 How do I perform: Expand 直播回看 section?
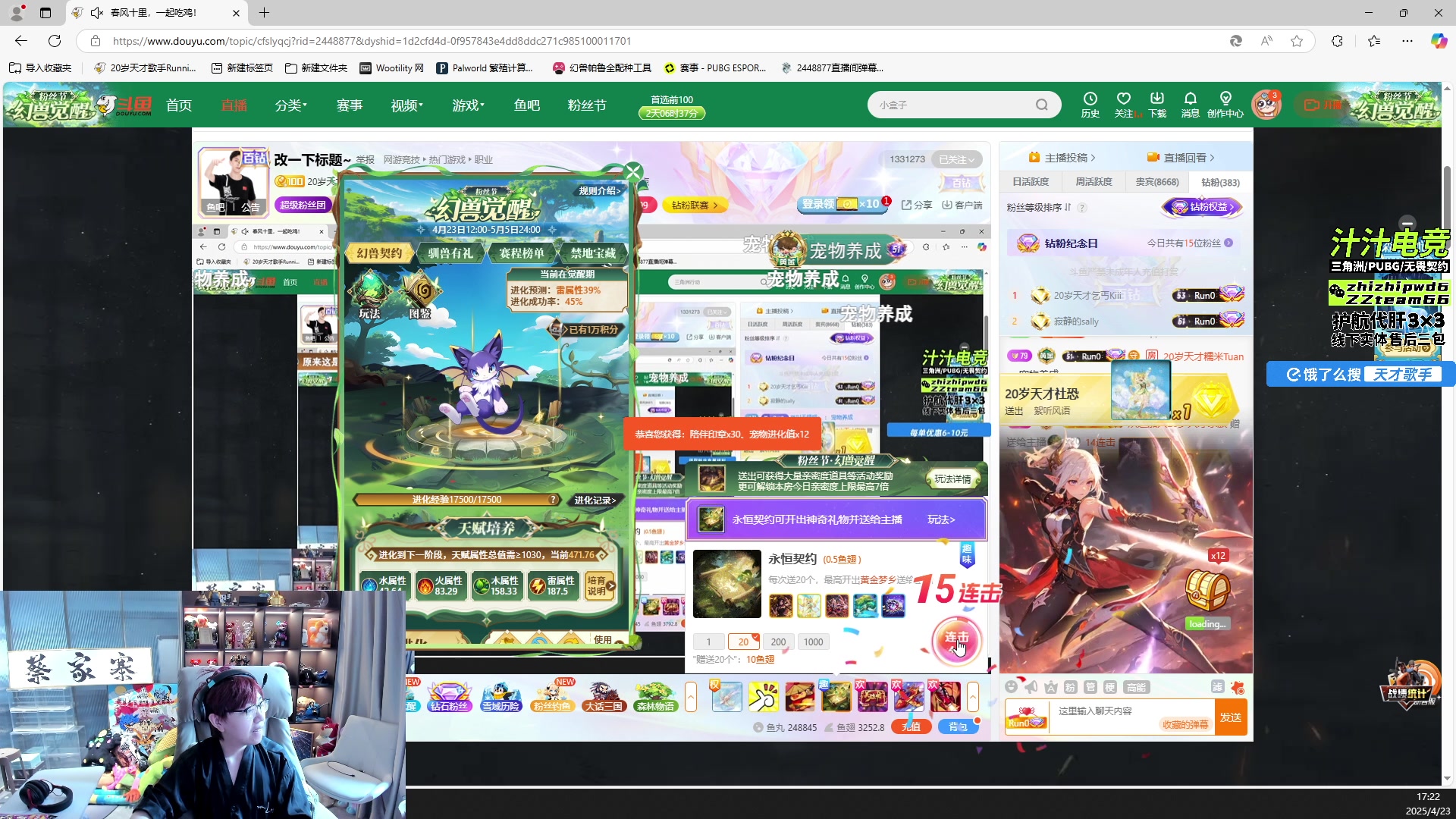click(x=1181, y=158)
